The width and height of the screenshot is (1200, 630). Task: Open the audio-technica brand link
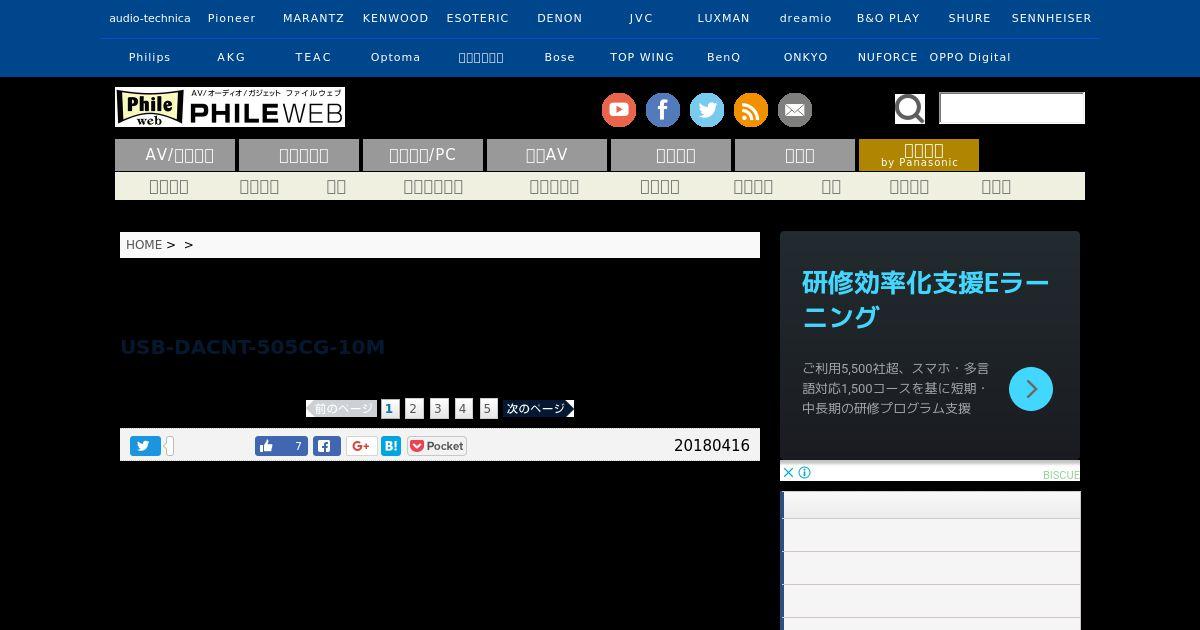click(x=150, y=18)
